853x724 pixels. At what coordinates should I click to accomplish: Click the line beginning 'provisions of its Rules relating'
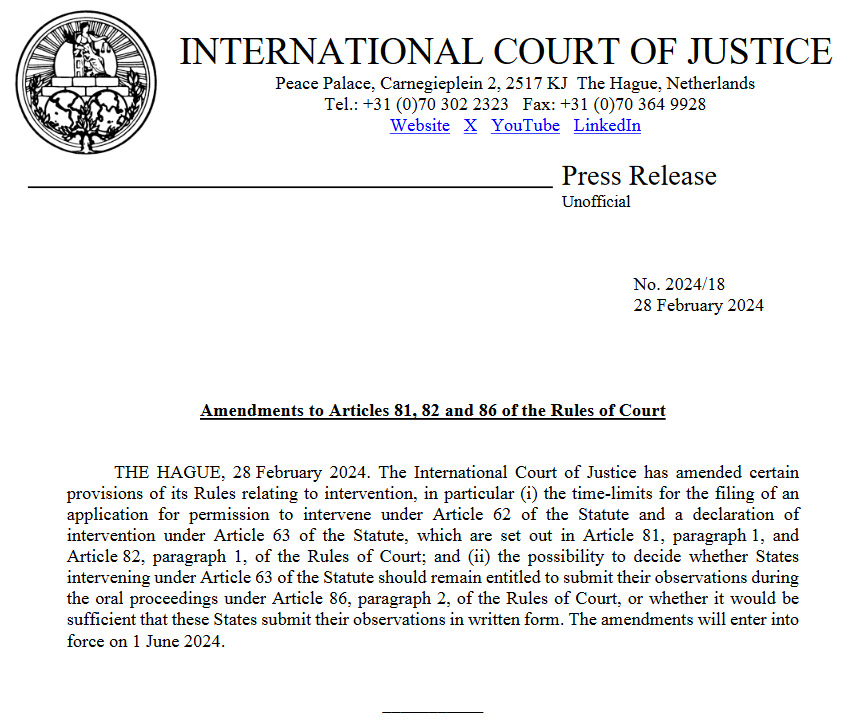(432, 493)
